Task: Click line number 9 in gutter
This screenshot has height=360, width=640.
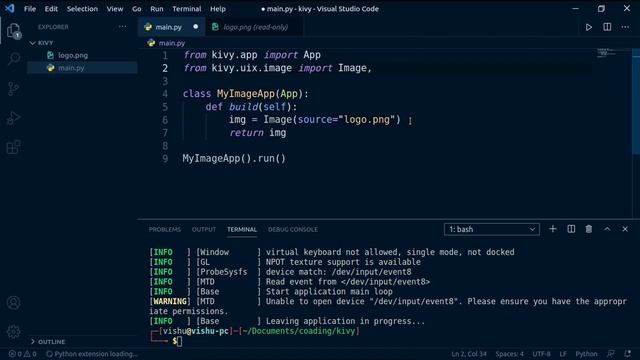Action: pyautogui.click(x=165, y=158)
